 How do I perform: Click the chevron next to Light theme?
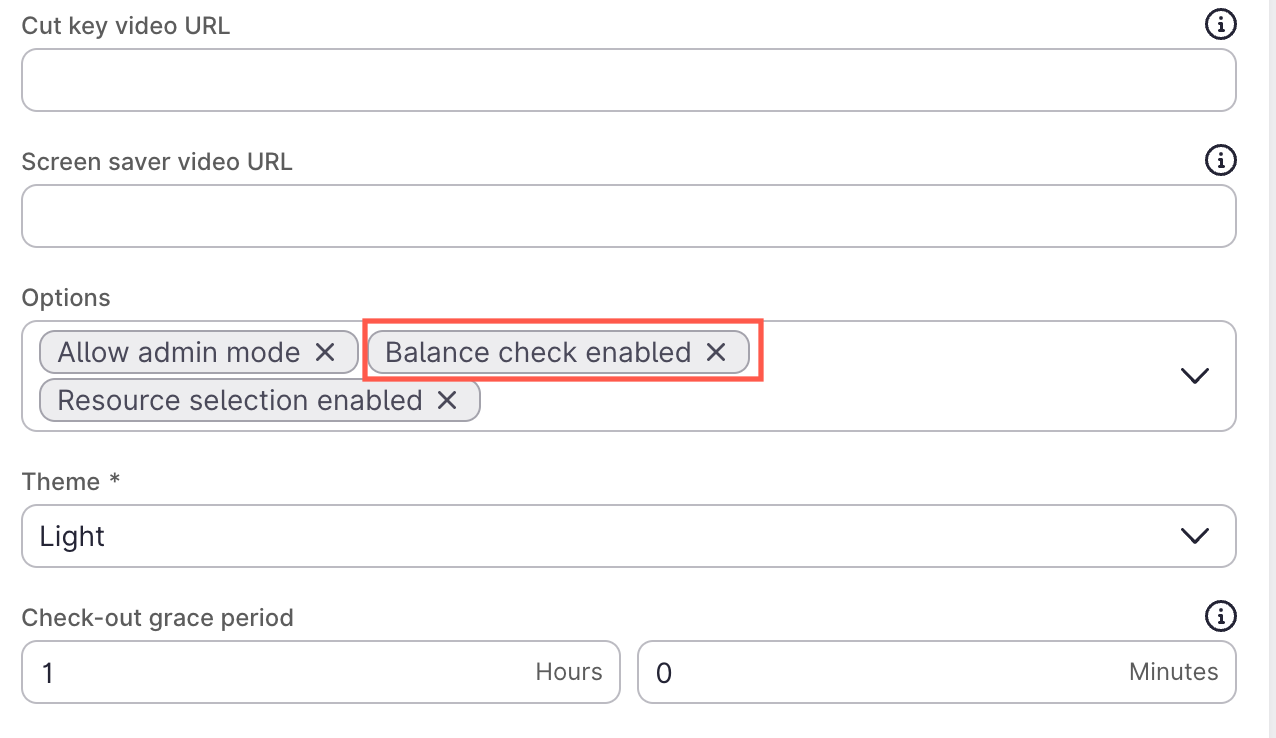tap(1194, 536)
